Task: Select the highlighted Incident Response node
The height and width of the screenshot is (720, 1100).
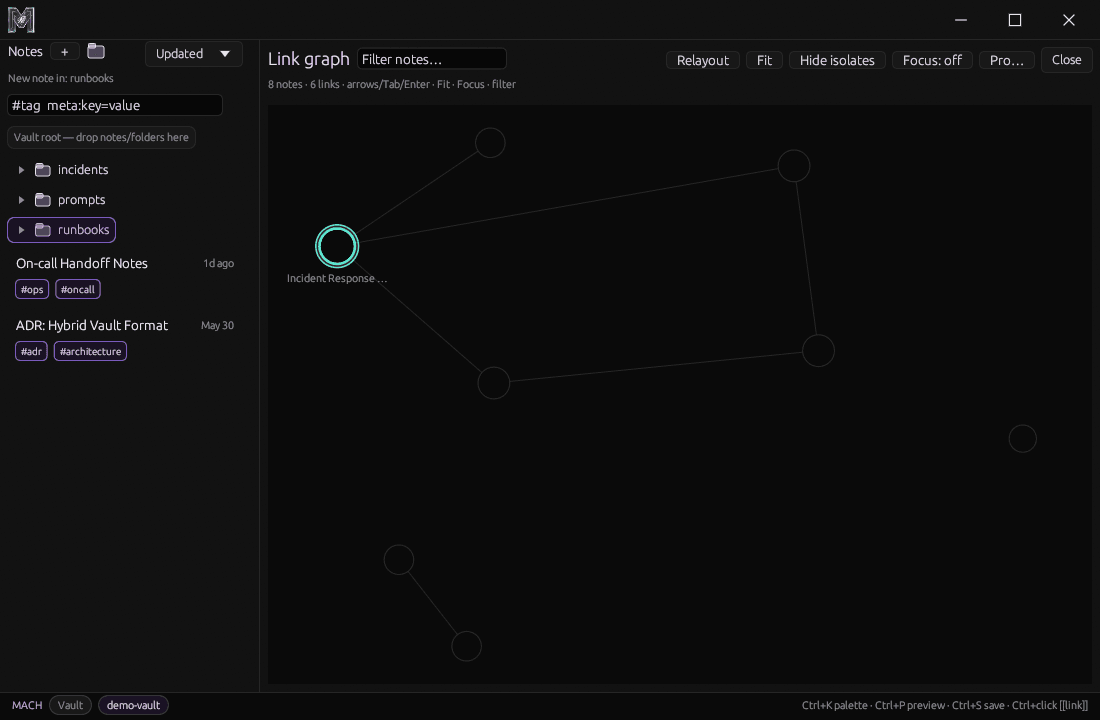Action: pyautogui.click(x=337, y=246)
